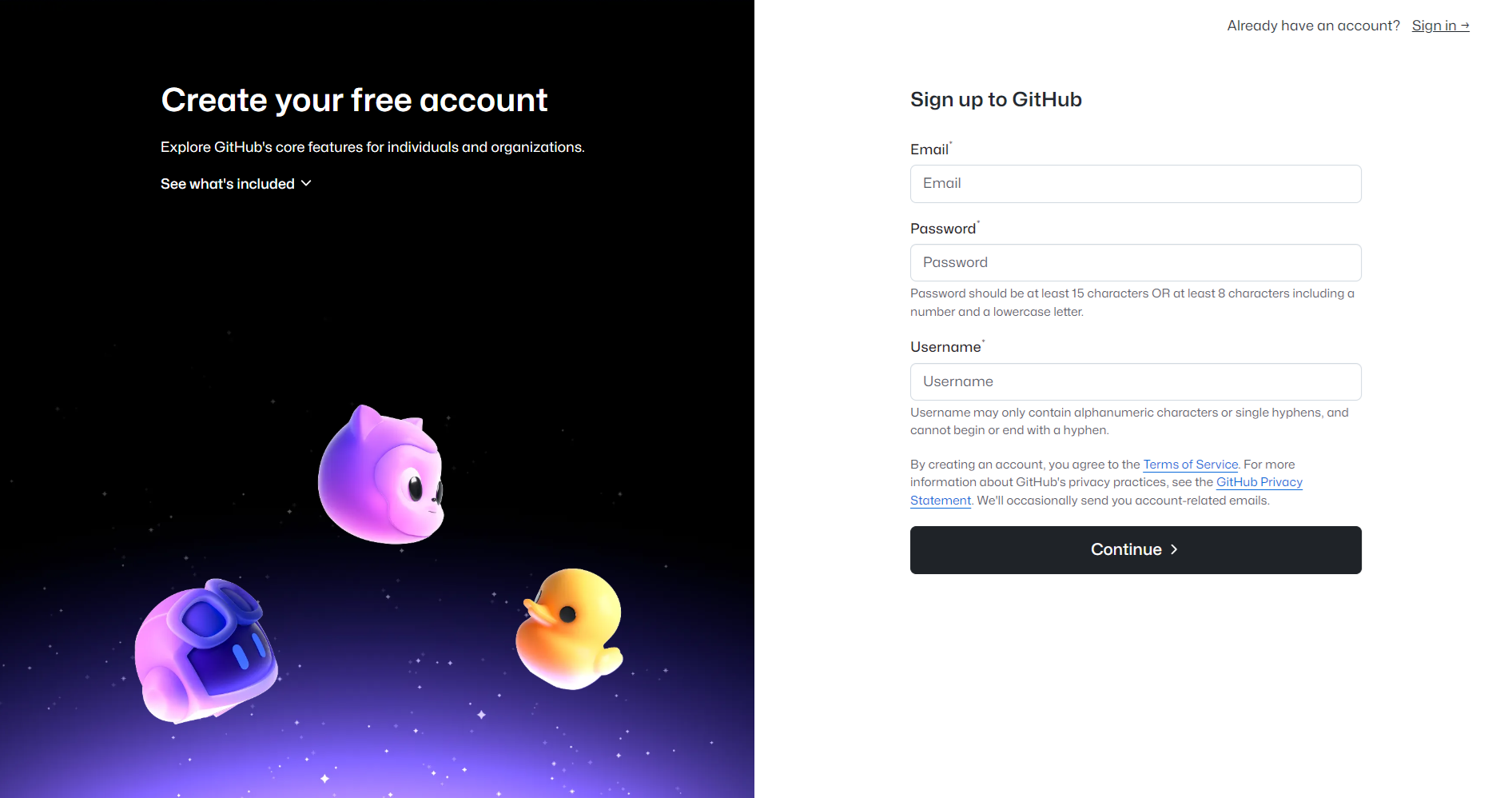The height and width of the screenshot is (798, 1512).
Task: Click the Continue button
Action: [x=1135, y=549]
